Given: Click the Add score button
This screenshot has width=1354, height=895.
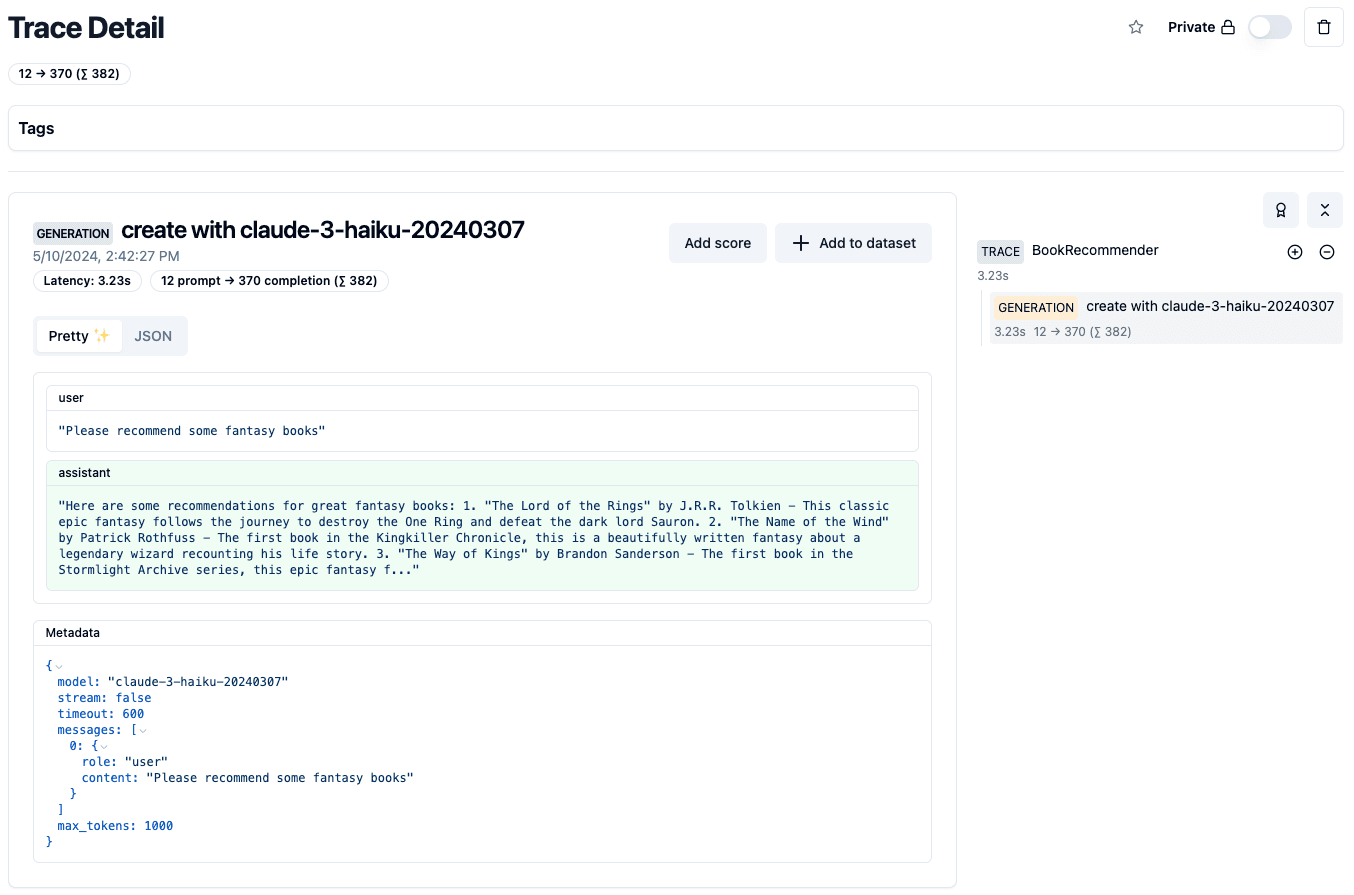Looking at the screenshot, I should 717,243.
